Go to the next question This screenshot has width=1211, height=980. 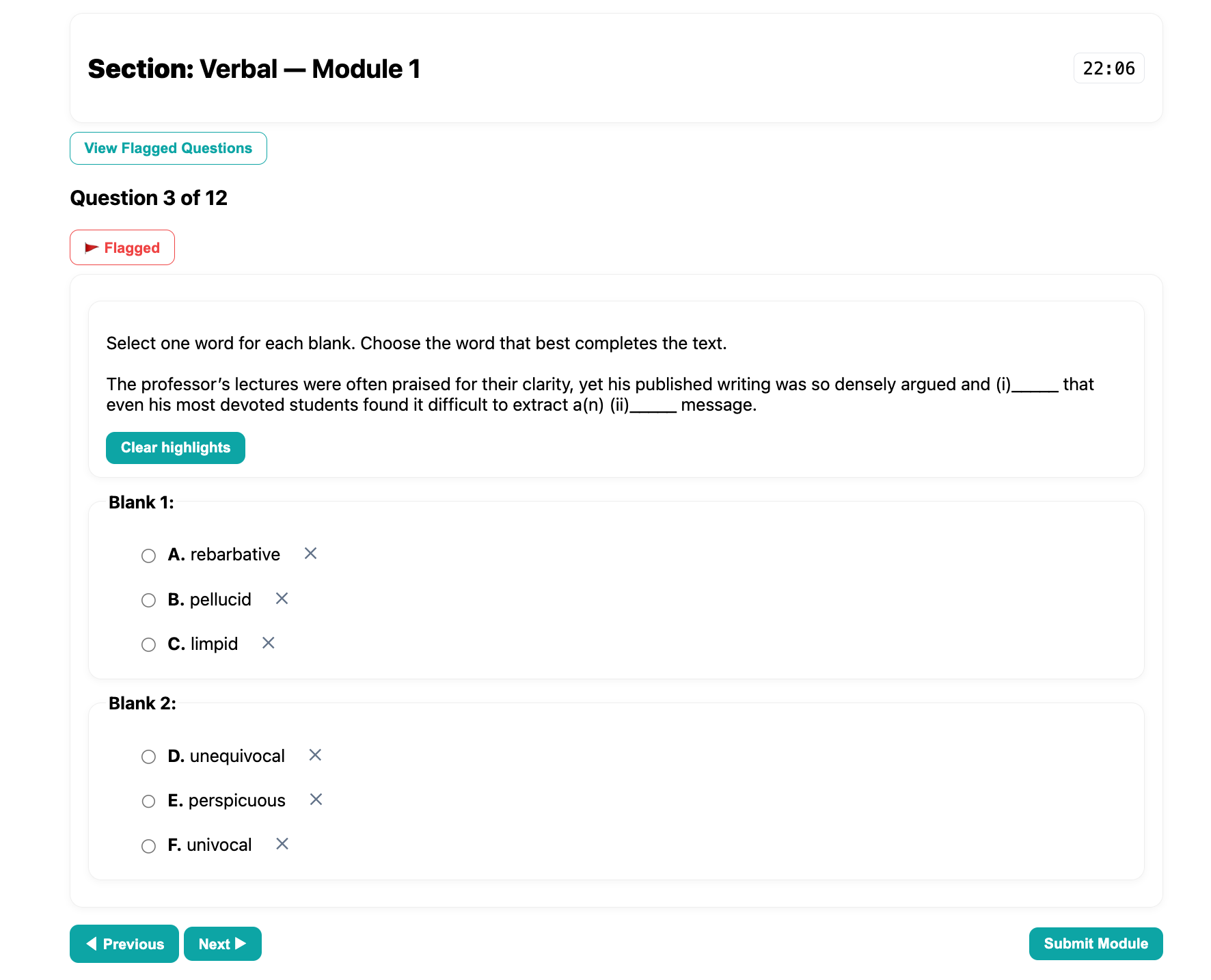pyautogui.click(x=222, y=943)
